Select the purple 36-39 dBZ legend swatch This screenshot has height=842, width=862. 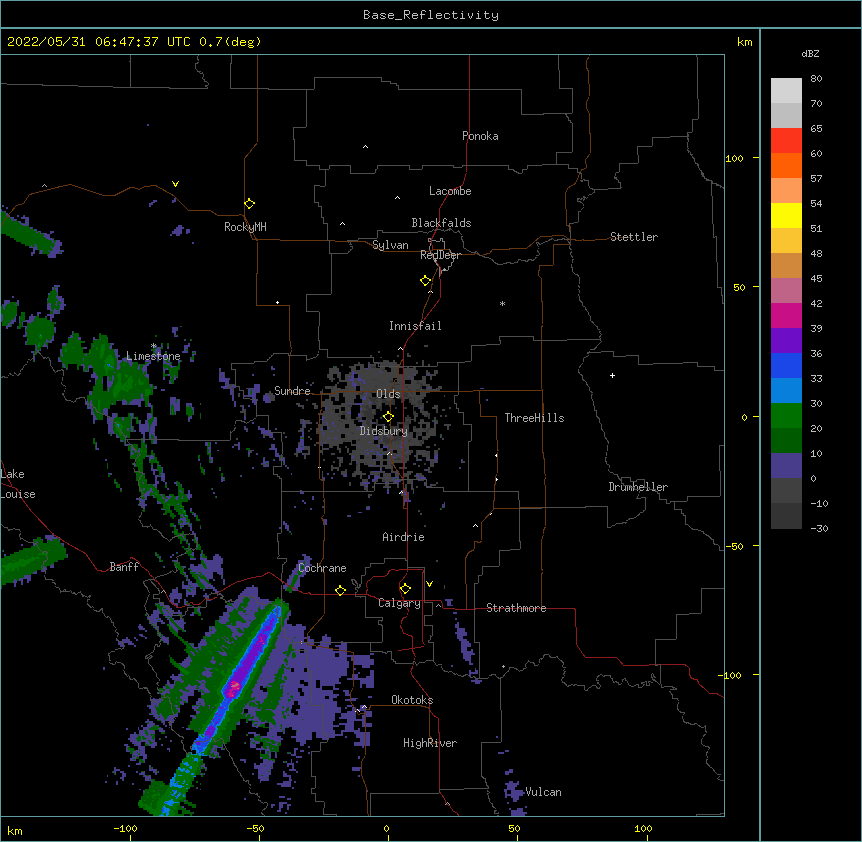click(786, 341)
